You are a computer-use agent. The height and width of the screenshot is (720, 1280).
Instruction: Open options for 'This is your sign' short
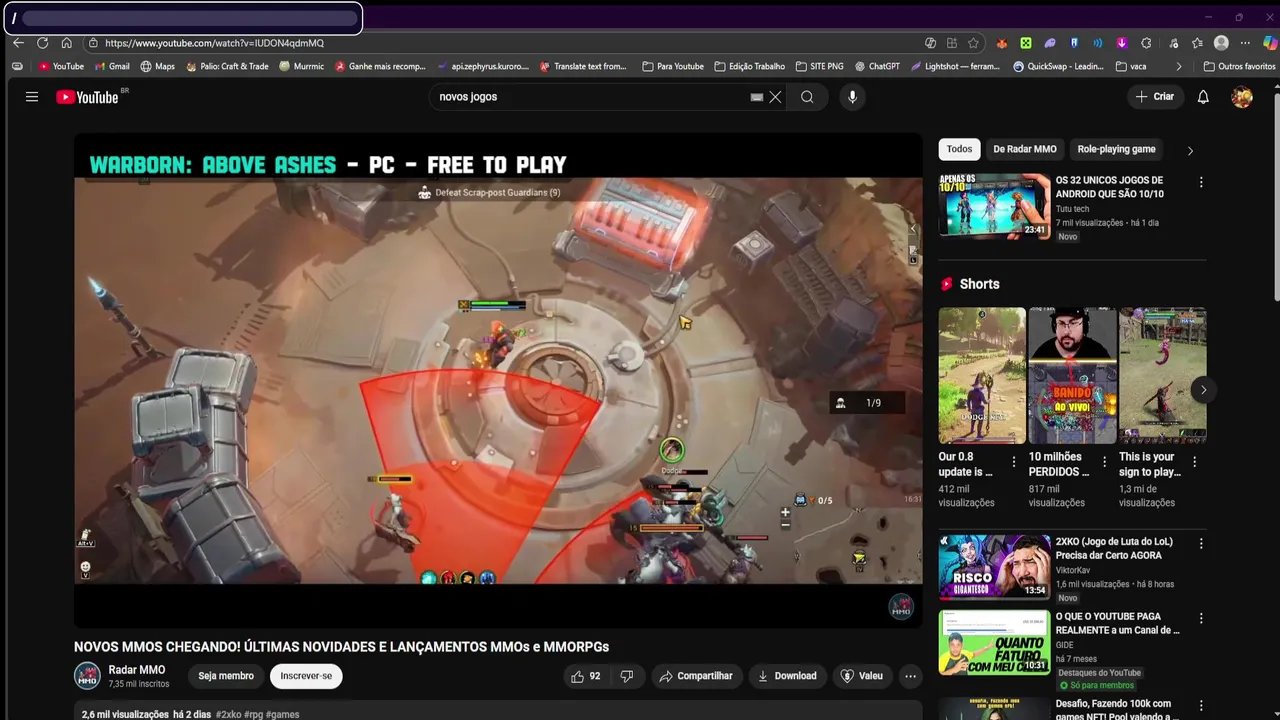tap(1194, 462)
